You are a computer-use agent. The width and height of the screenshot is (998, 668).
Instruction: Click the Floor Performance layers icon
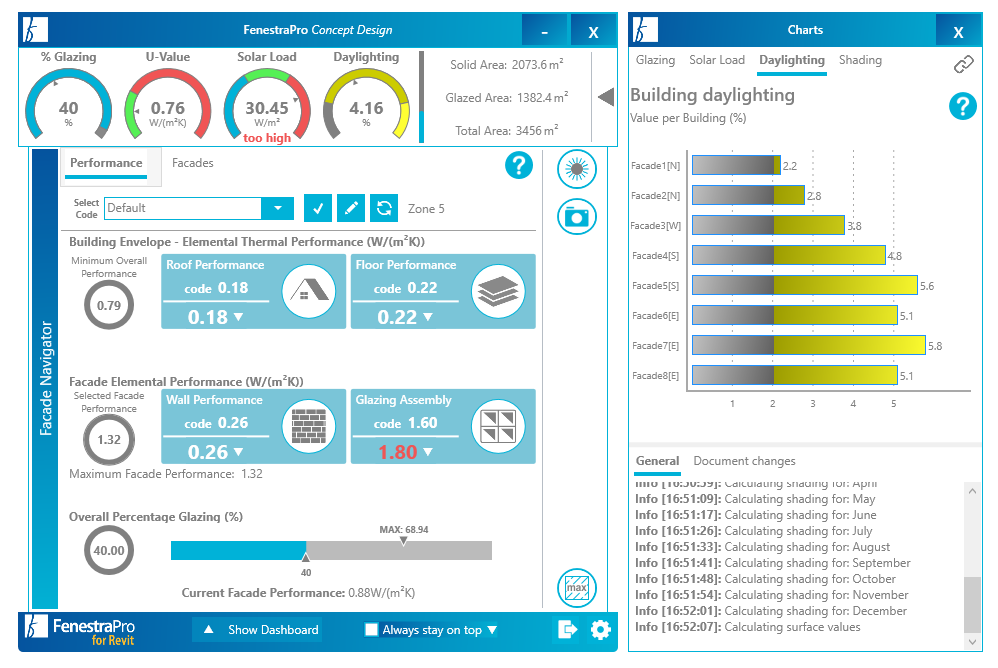tap(498, 291)
